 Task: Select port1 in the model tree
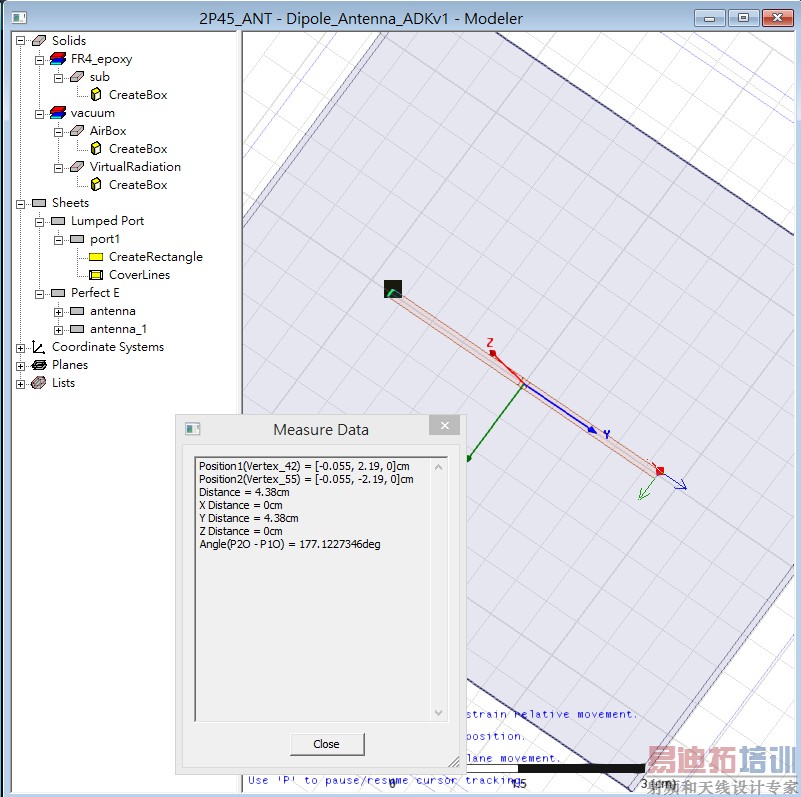(105, 239)
